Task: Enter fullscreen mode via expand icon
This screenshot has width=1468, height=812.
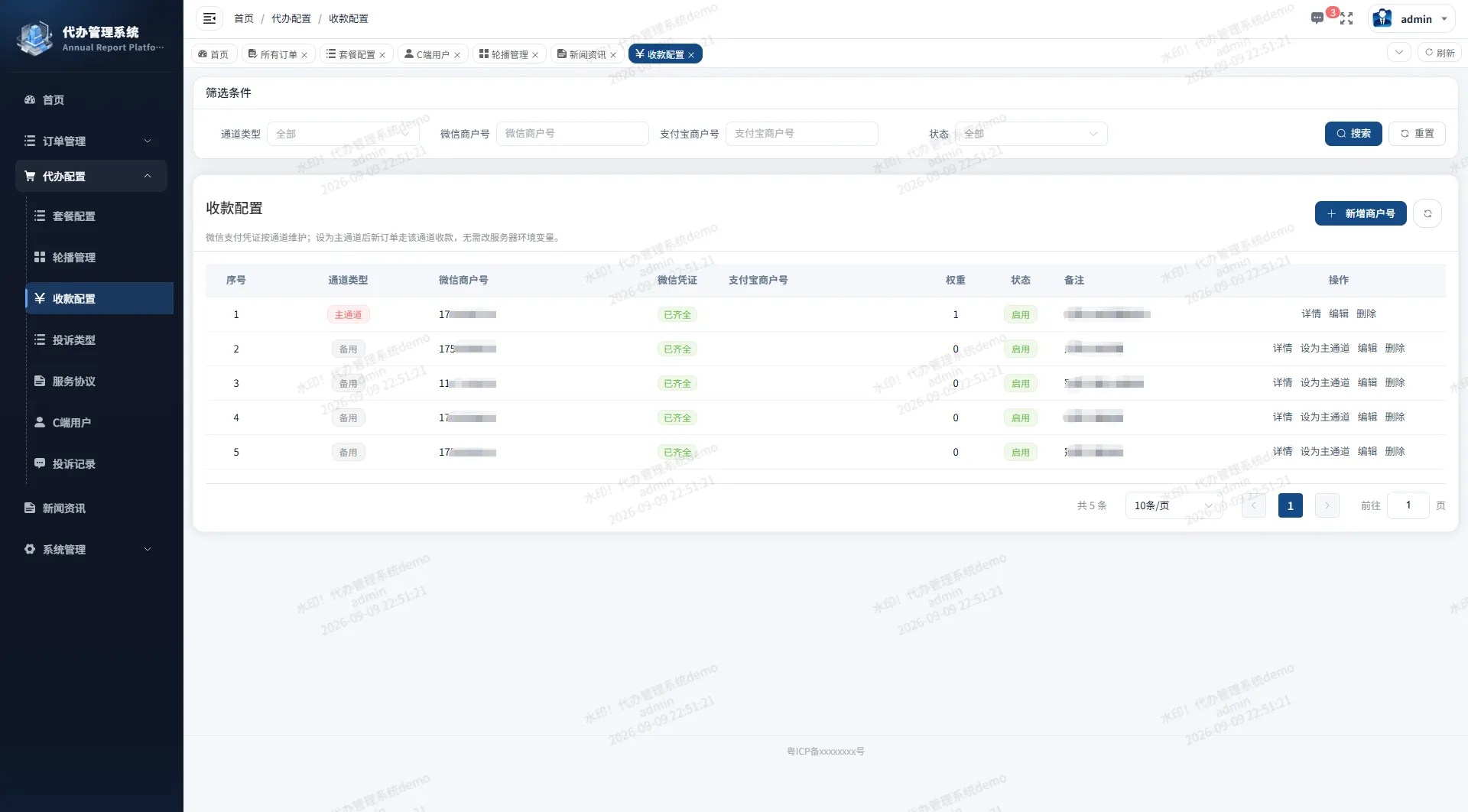Action: tap(1346, 18)
